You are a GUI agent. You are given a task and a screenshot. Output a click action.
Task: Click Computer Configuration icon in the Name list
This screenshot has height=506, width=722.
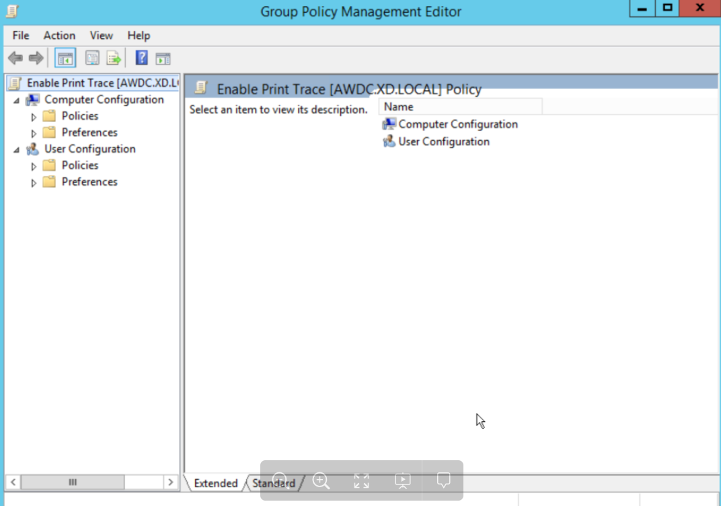coord(389,124)
